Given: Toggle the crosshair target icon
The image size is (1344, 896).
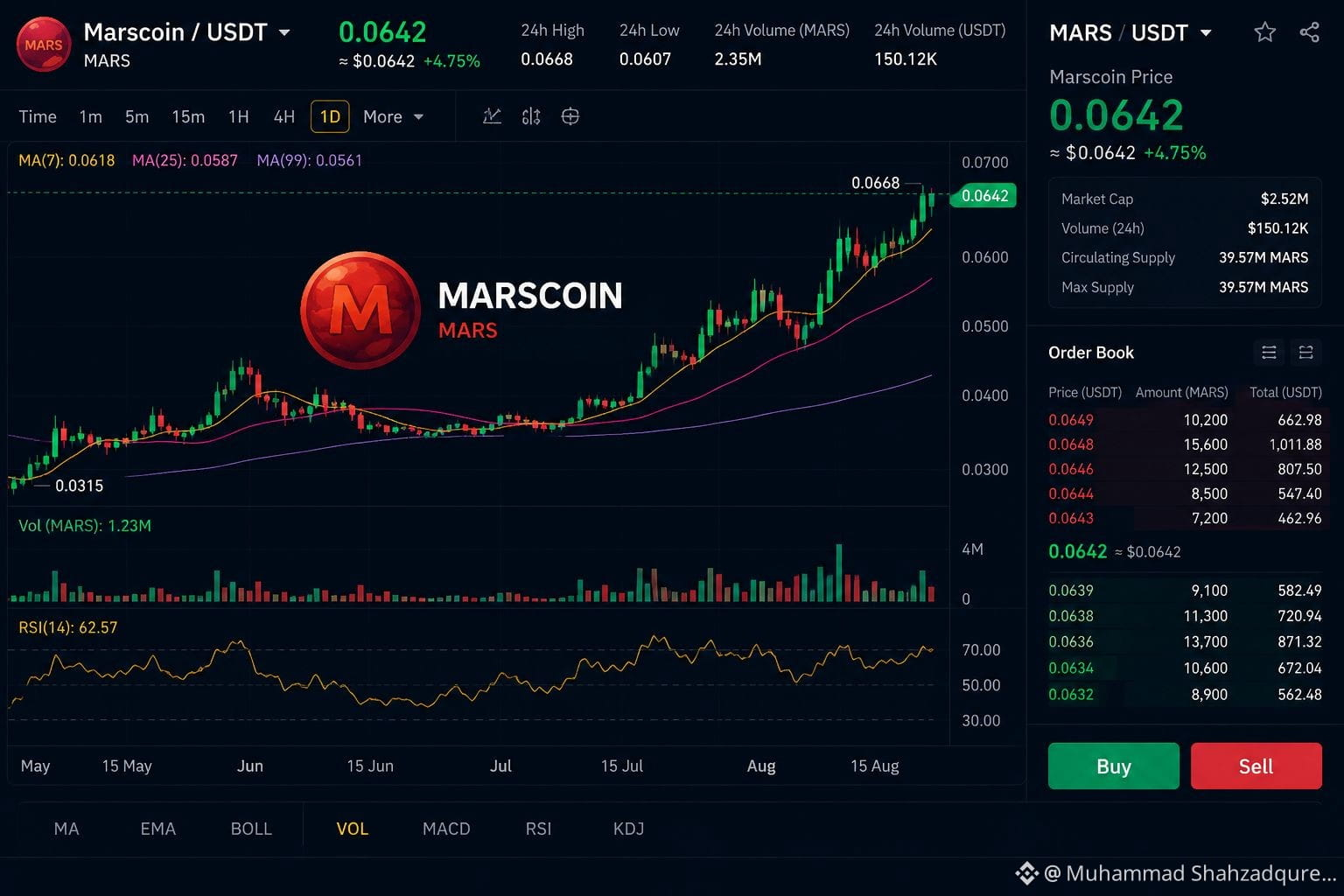Looking at the screenshot, I should 570,116.
